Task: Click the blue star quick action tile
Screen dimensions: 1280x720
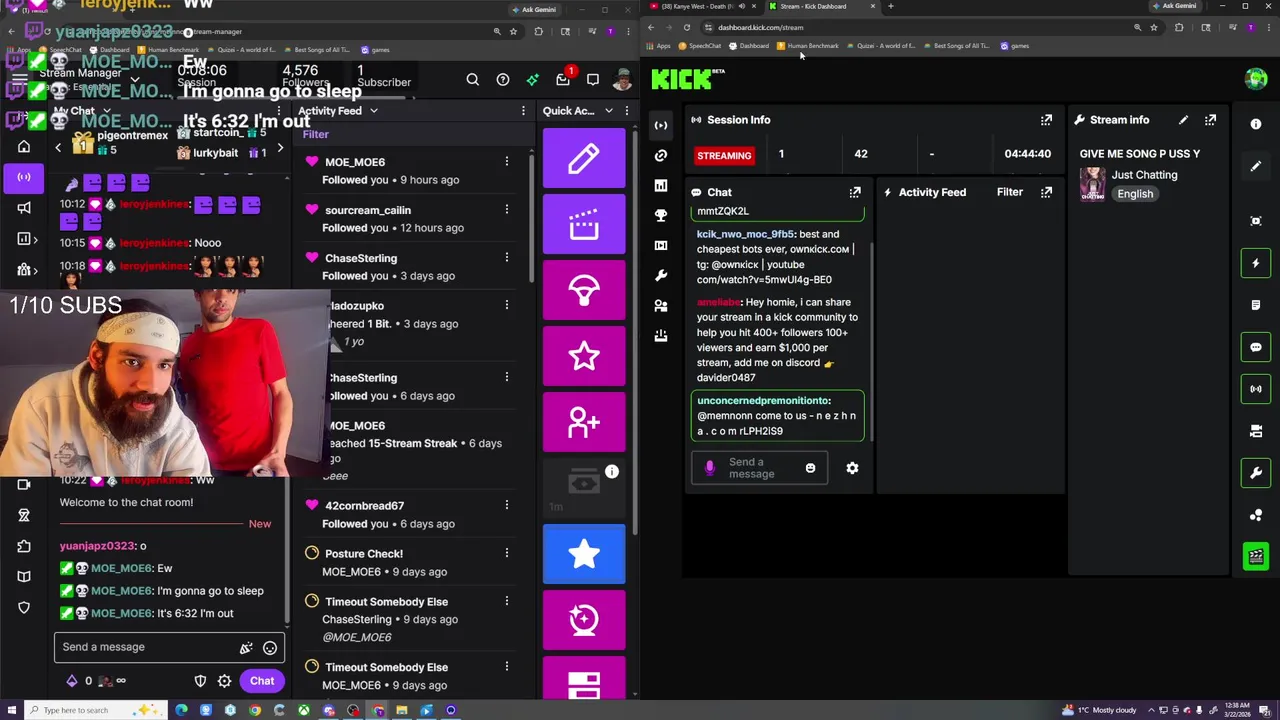Action: pos(584,554)
